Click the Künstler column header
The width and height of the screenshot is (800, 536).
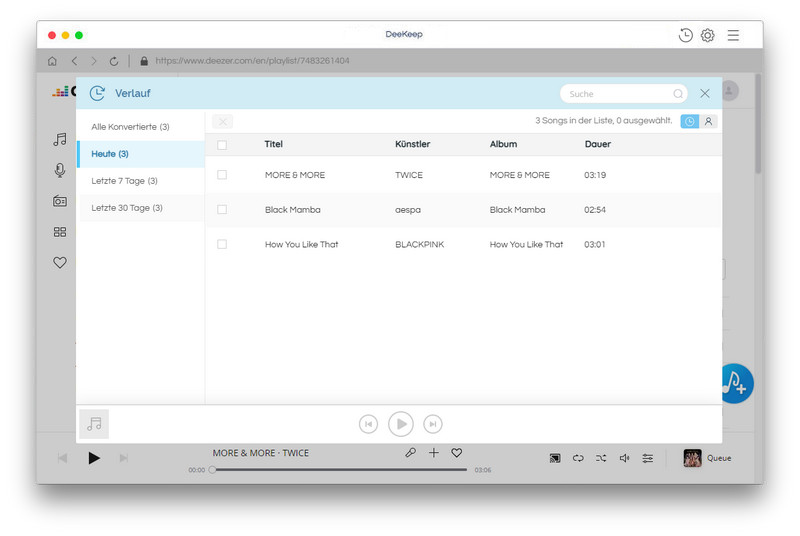pyautogui.click(x=412, y=144)
